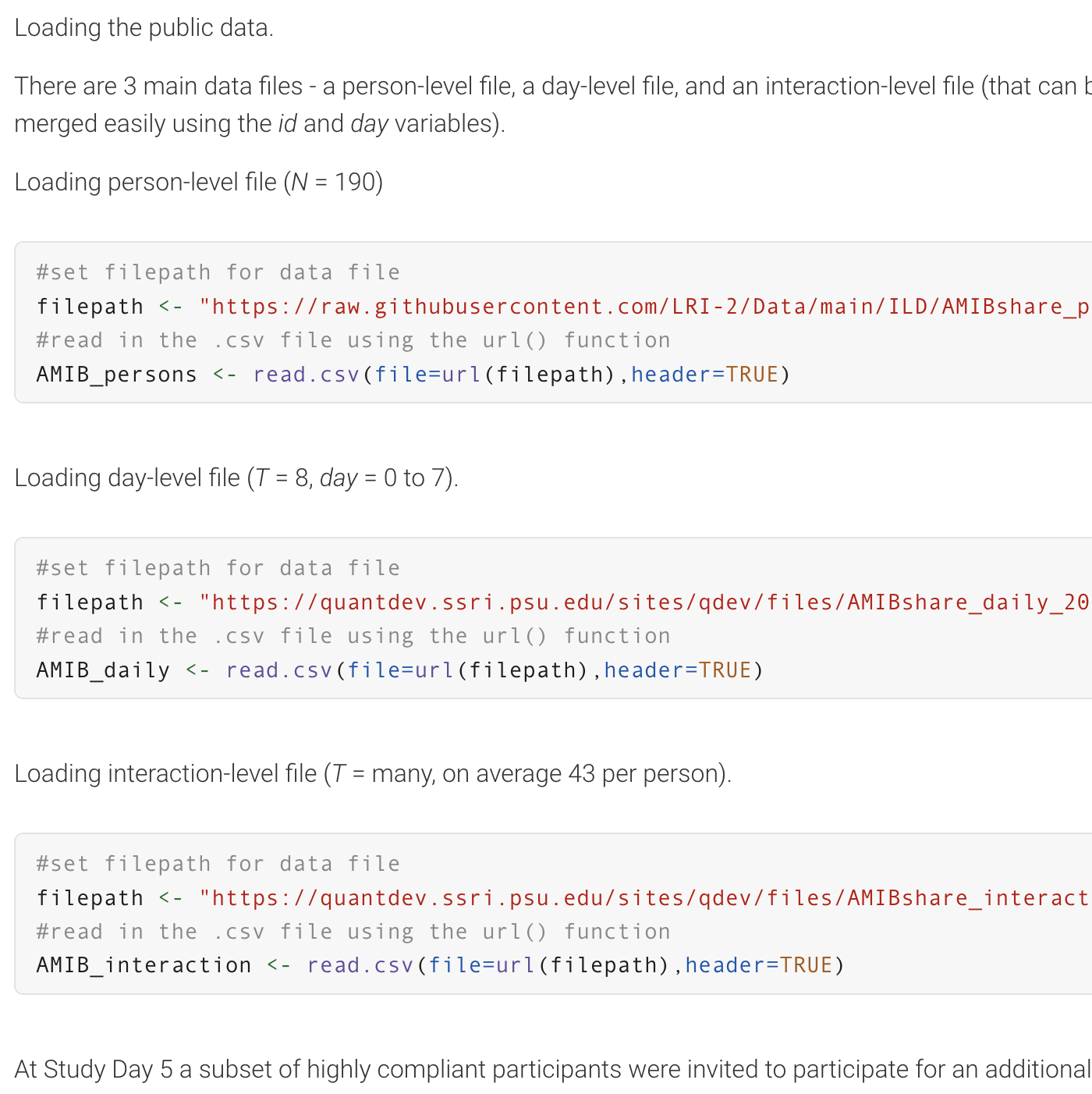The width and height of the screenshot is (1092, 1094).
Task: Click read.csv in the AMIB_interaction line
Action: coord(360,965)
